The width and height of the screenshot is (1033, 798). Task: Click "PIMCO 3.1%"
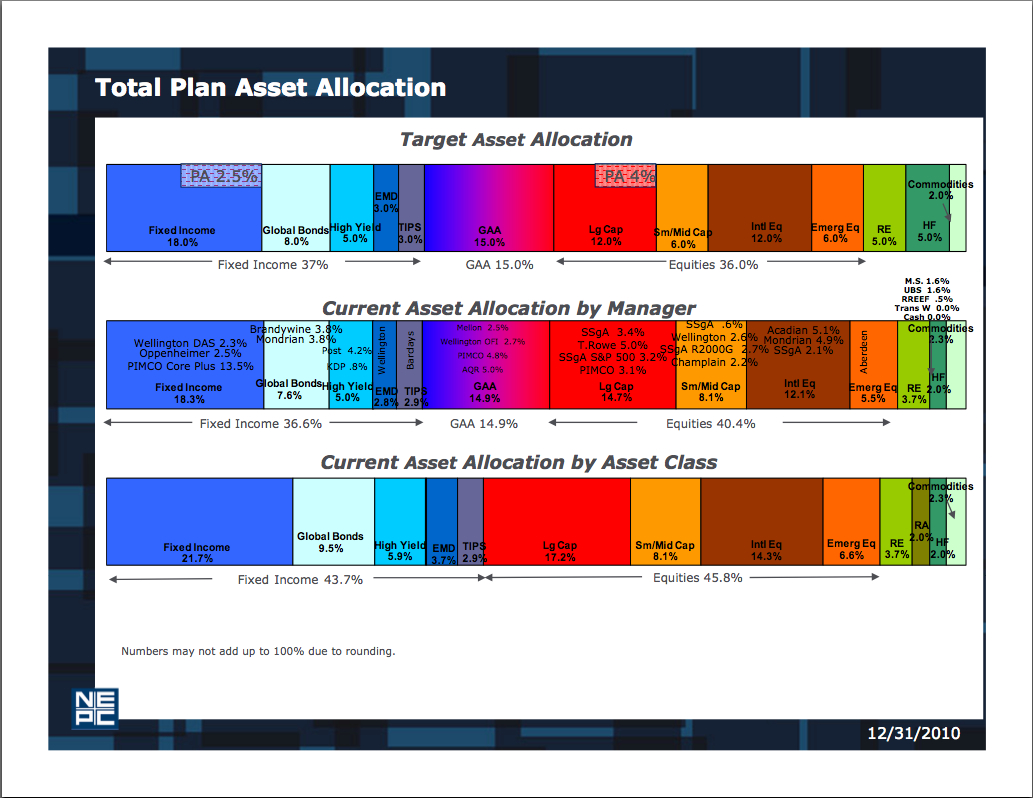coord(613,370)
